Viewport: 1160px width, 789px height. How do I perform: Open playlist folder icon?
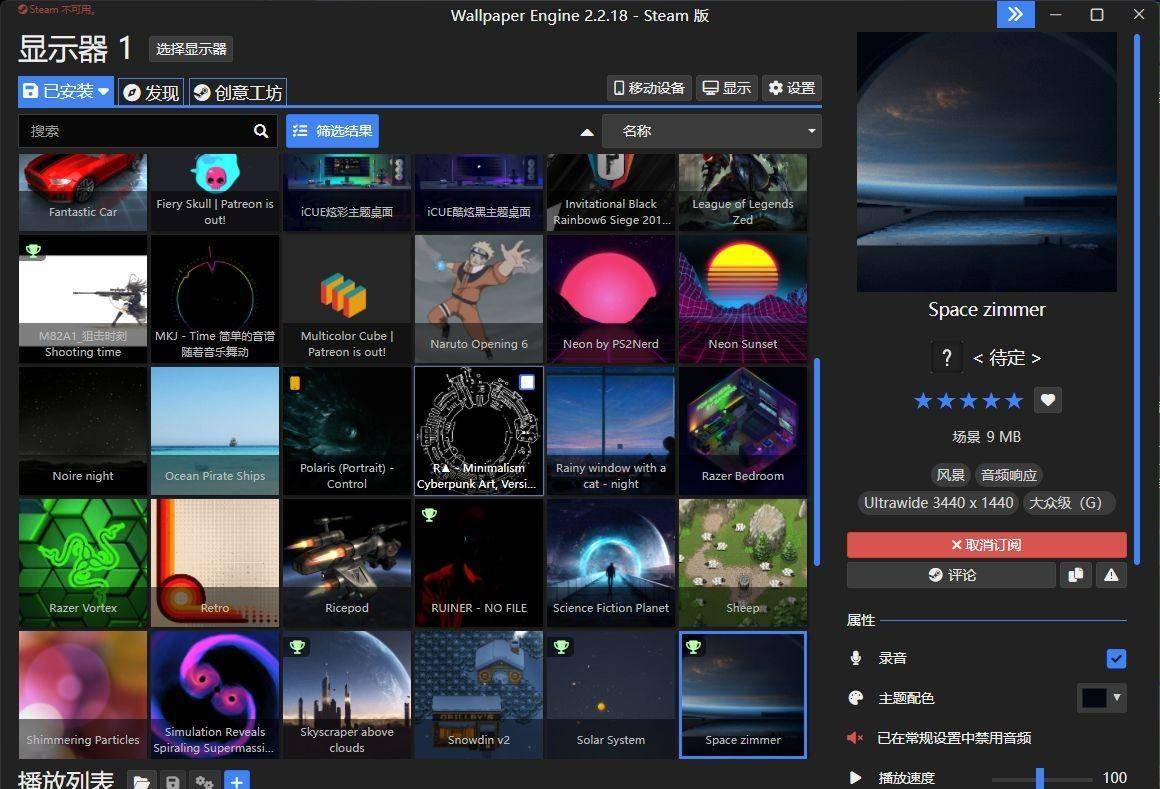(x=141, y=781)
